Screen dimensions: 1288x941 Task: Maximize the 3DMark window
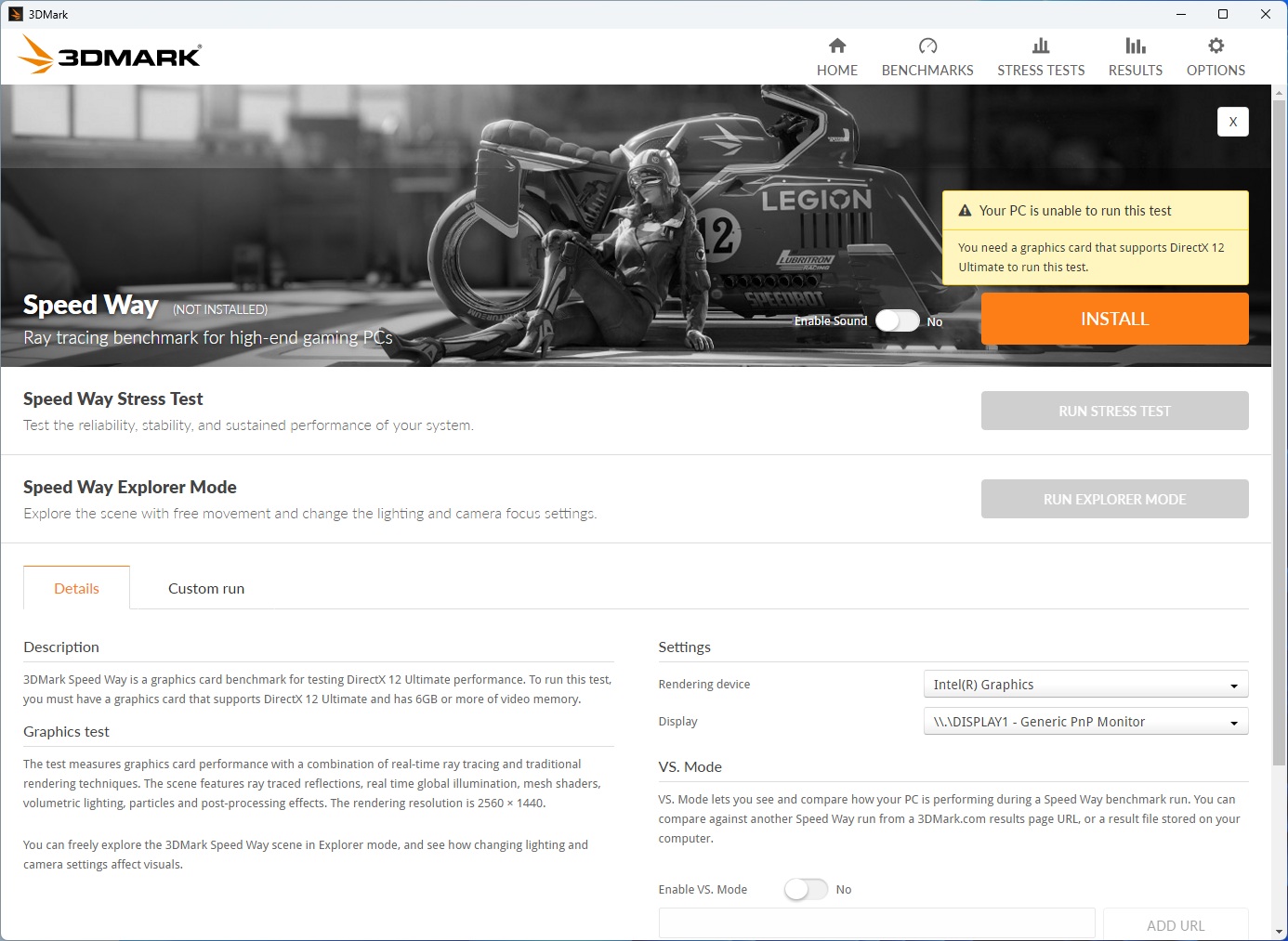click(1223, 14)
